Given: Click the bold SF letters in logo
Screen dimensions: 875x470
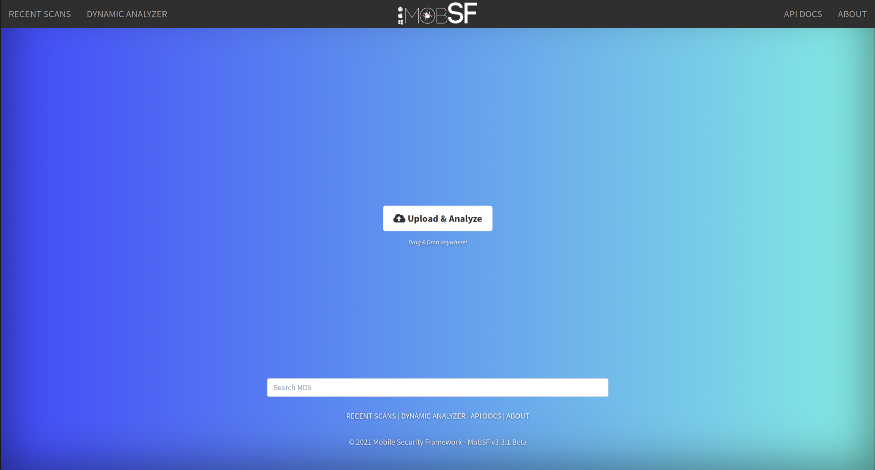Looking at the screenshot, I should (x=463, y=14).
